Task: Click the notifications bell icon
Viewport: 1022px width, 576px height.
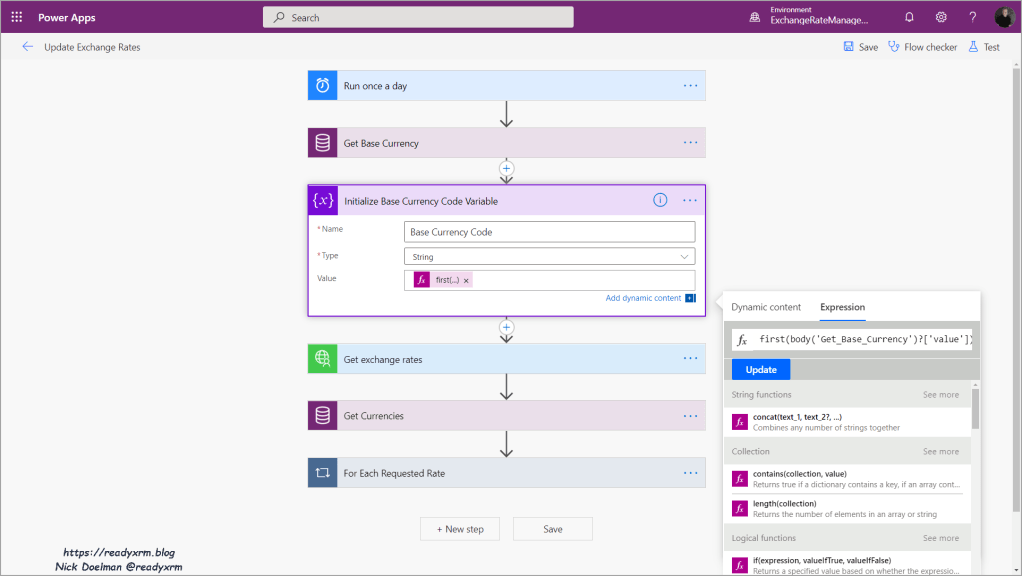Action: click(909, 17)
